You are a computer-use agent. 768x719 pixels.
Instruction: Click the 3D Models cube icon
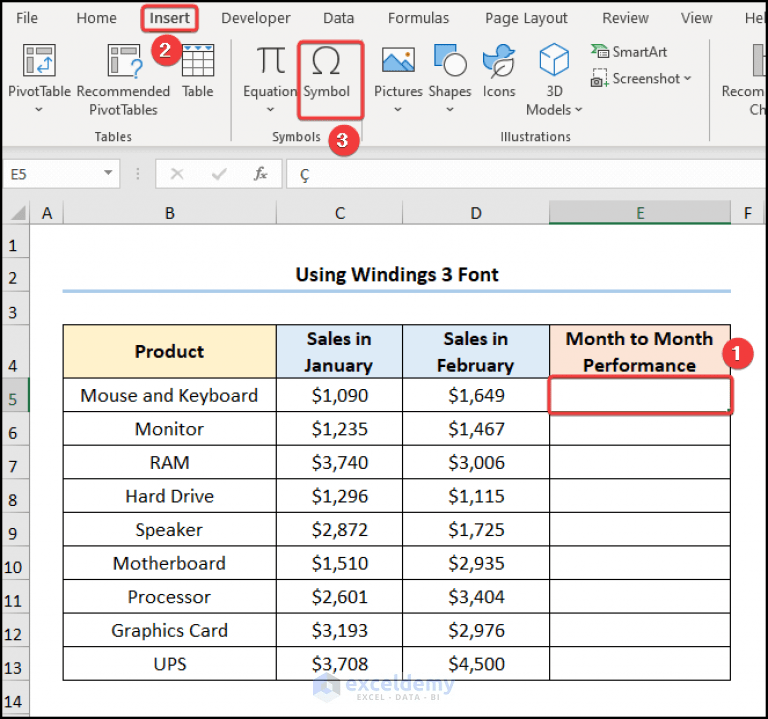click(x=554, y=60)
